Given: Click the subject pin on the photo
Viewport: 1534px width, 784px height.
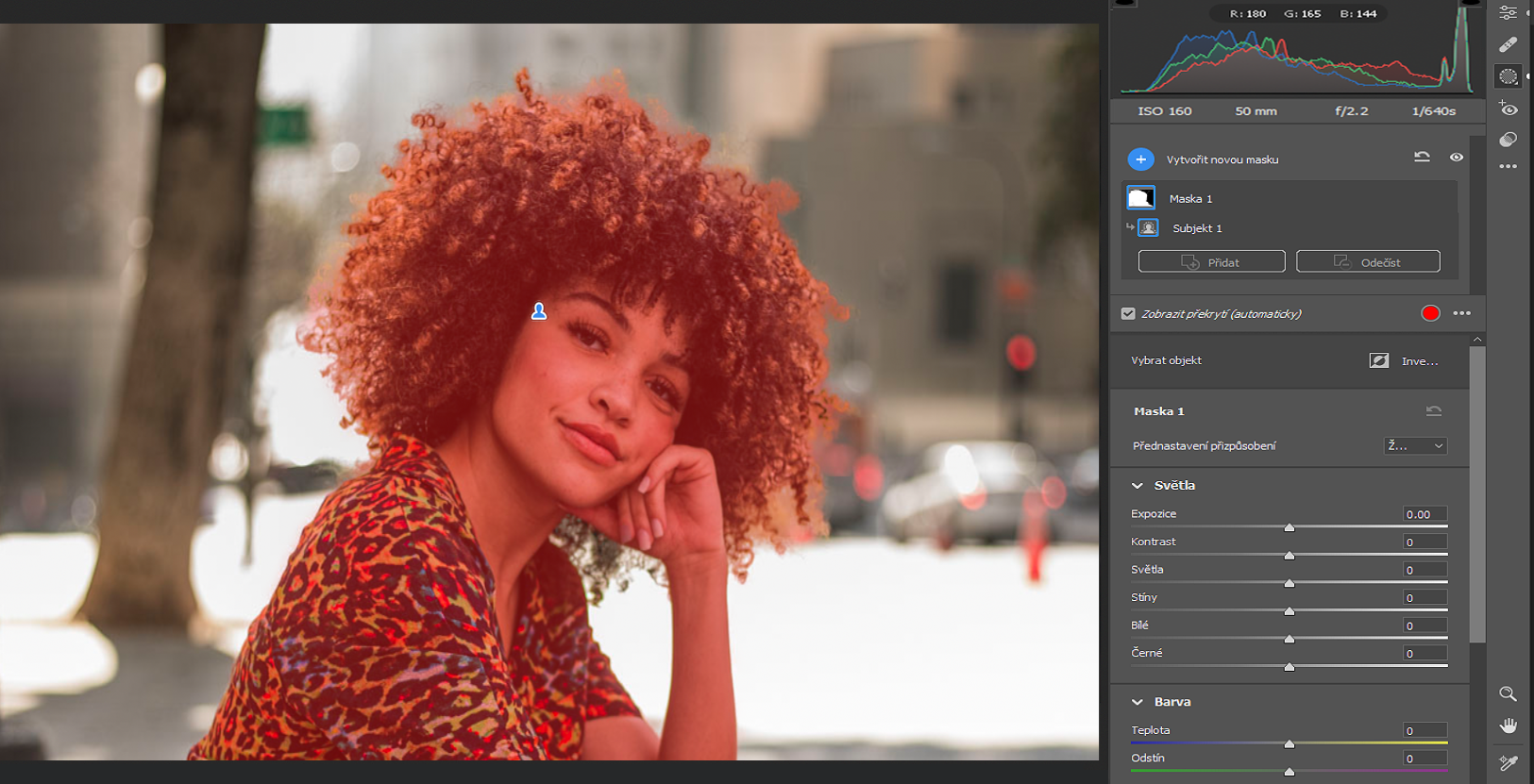Looking at the screenshot, I should [x=539, y=311].
